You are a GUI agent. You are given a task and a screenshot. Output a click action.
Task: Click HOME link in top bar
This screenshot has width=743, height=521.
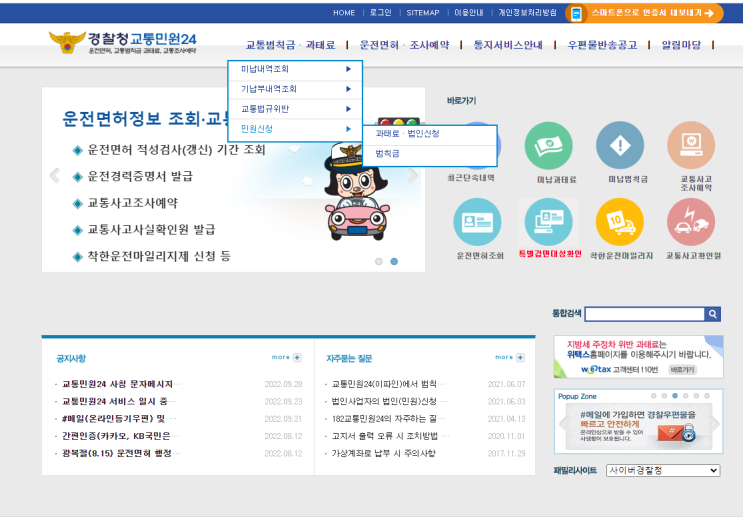click(344, 13)
